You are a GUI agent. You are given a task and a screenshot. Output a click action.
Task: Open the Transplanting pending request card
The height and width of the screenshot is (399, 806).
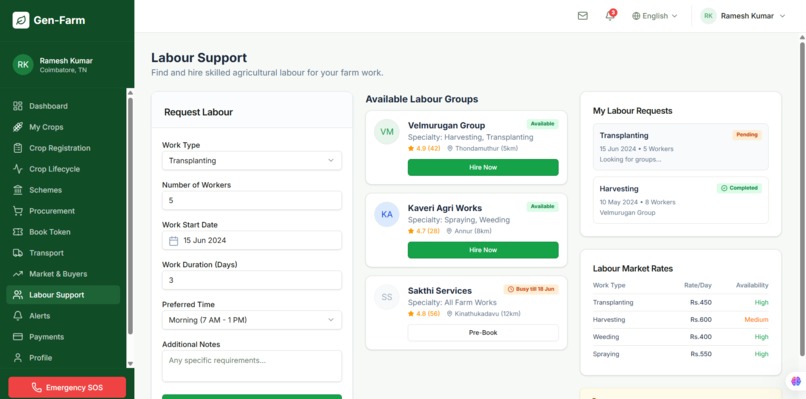[x=681, y=147]
